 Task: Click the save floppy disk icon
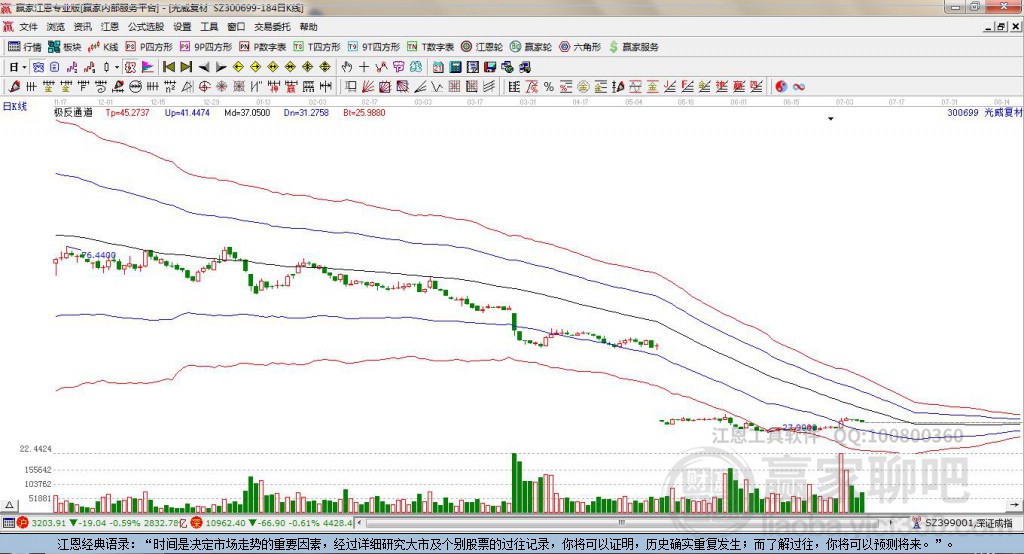point(490,67)
